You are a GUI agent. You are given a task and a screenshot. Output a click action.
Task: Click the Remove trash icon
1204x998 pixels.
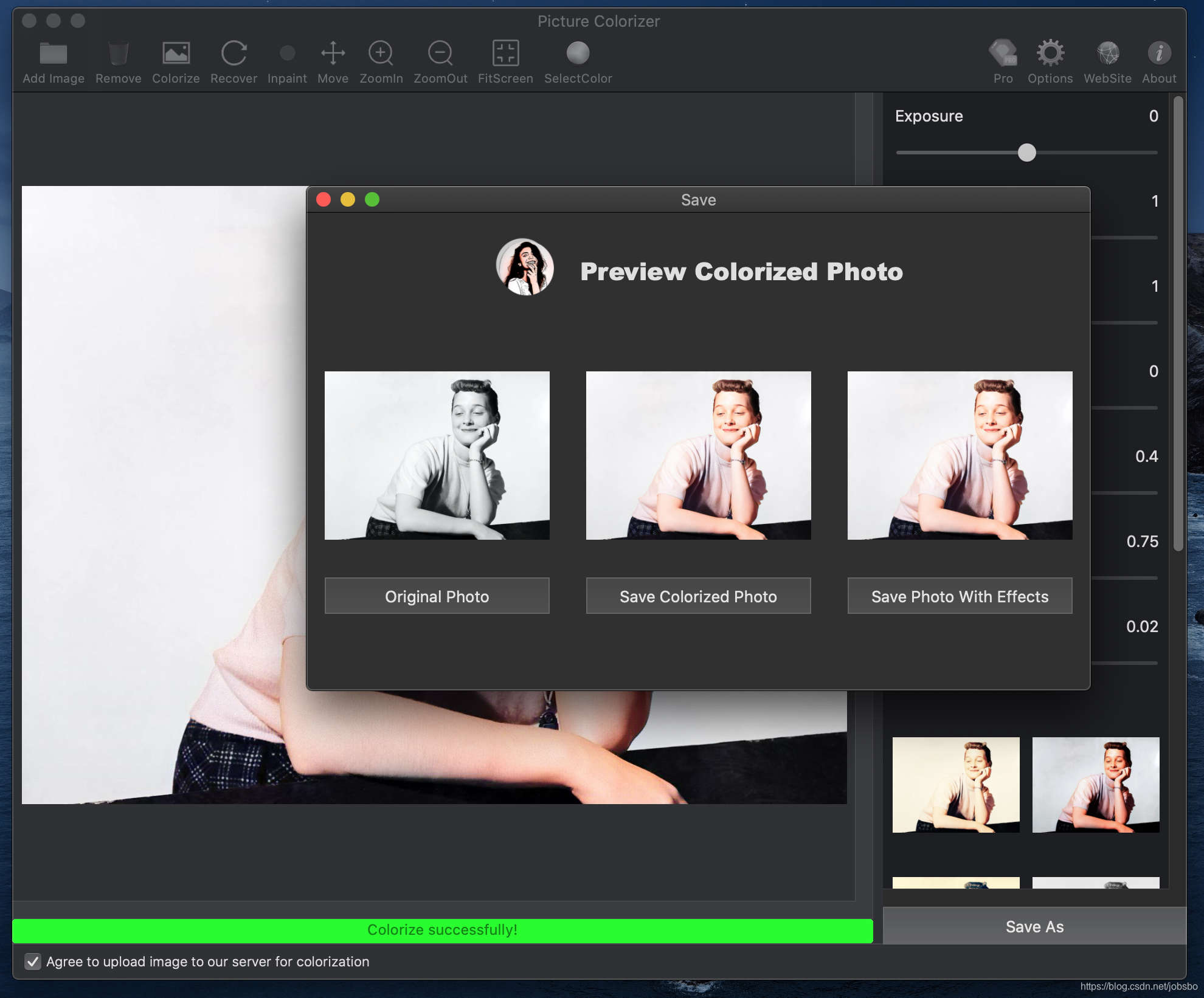click(x=118, y=53)
